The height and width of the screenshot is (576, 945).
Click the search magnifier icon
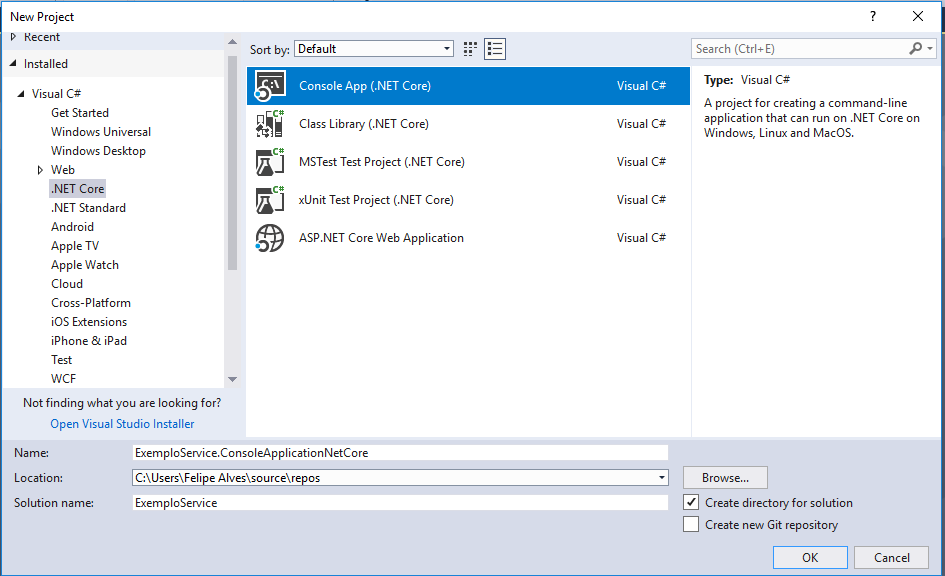915,48
